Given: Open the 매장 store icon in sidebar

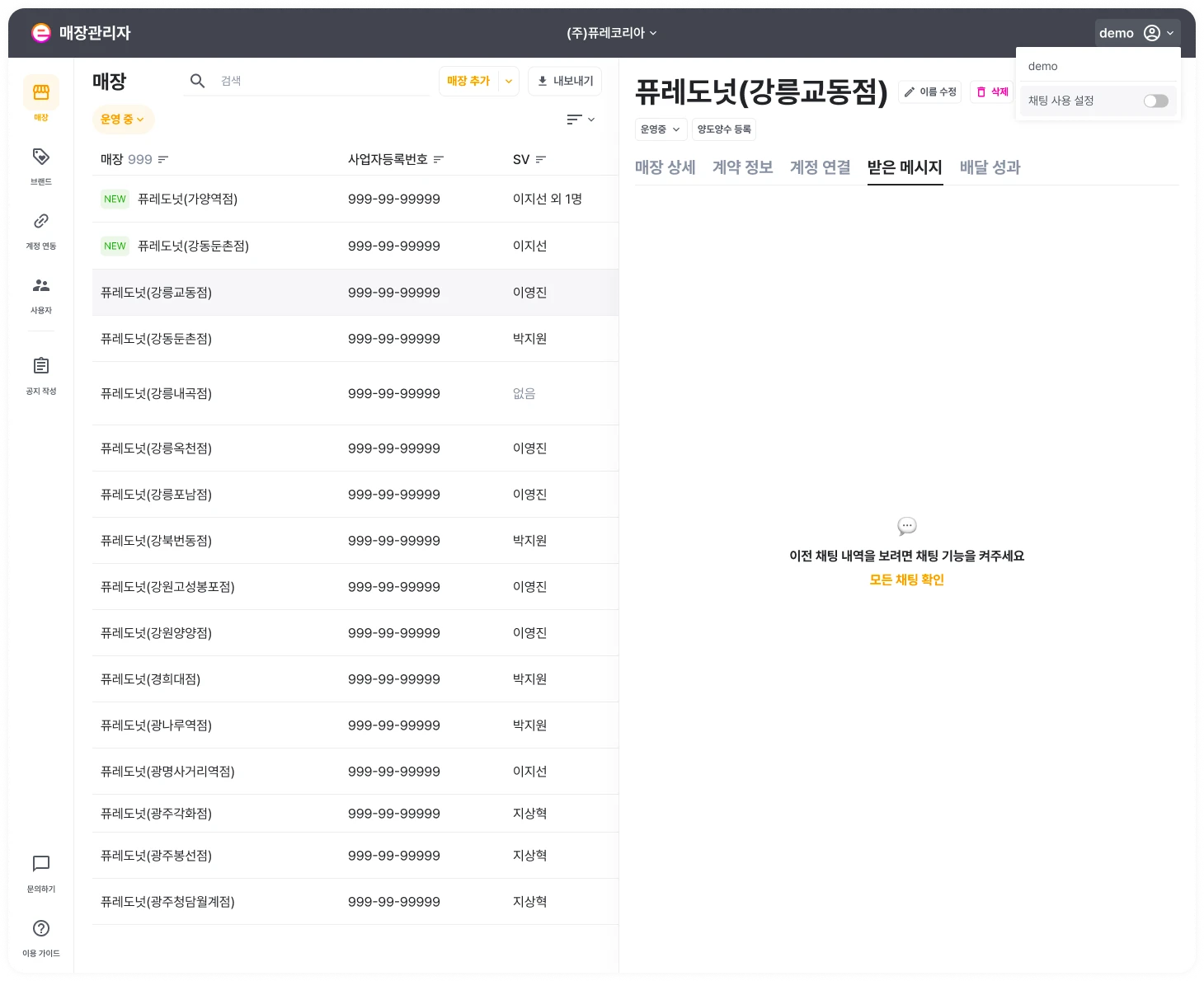Looking at the screenshot, I should [x=41, y=93].
